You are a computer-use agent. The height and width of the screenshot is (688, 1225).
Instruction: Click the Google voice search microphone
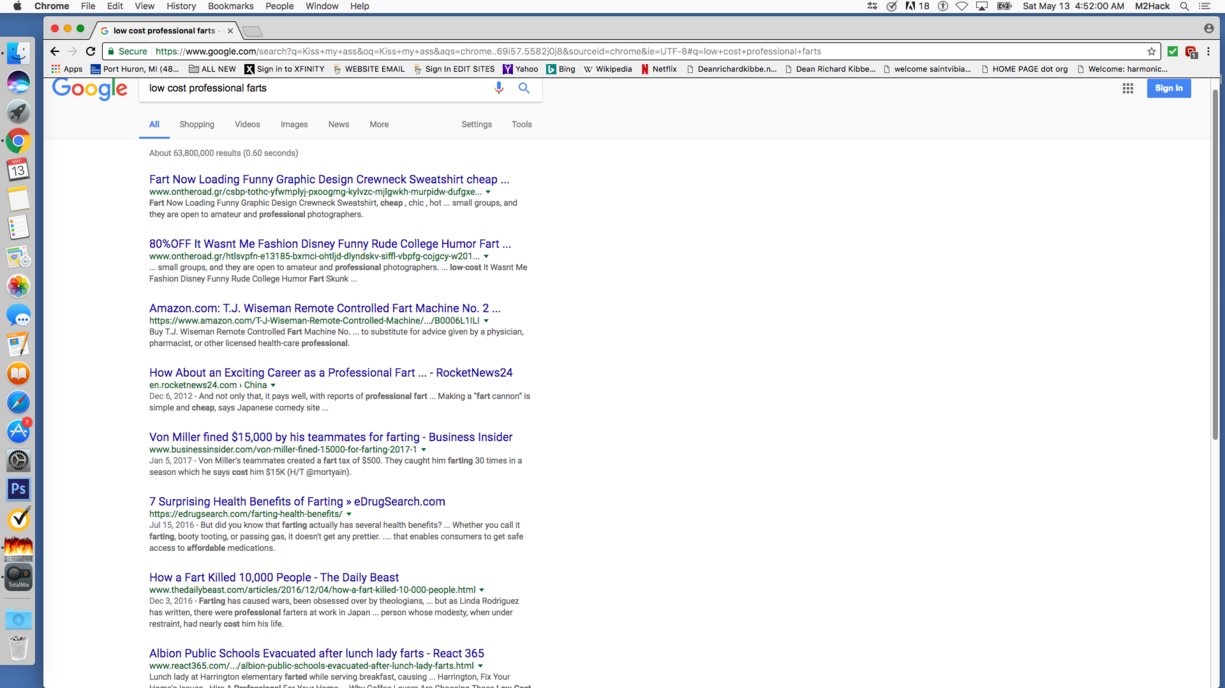tap(499, 88)
